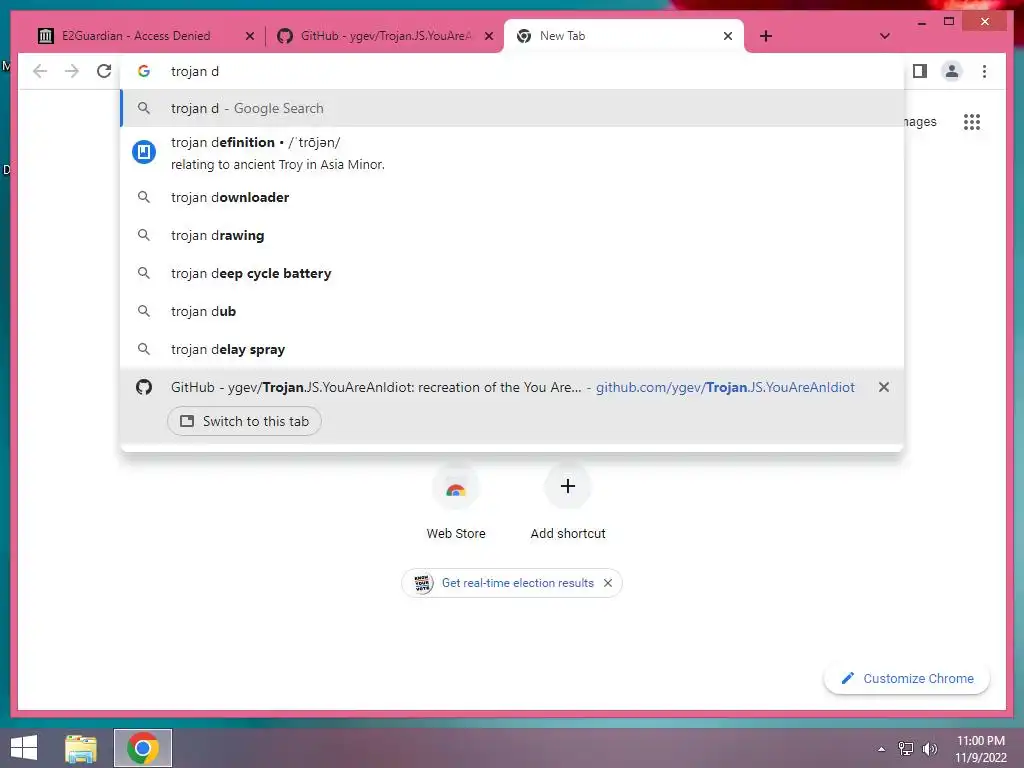Image resolution: width=1024 pixels, height=768 pixels.
Task: Pick 'trojan deep cycle battery' suggestion
Action: (x=512, y=273)
